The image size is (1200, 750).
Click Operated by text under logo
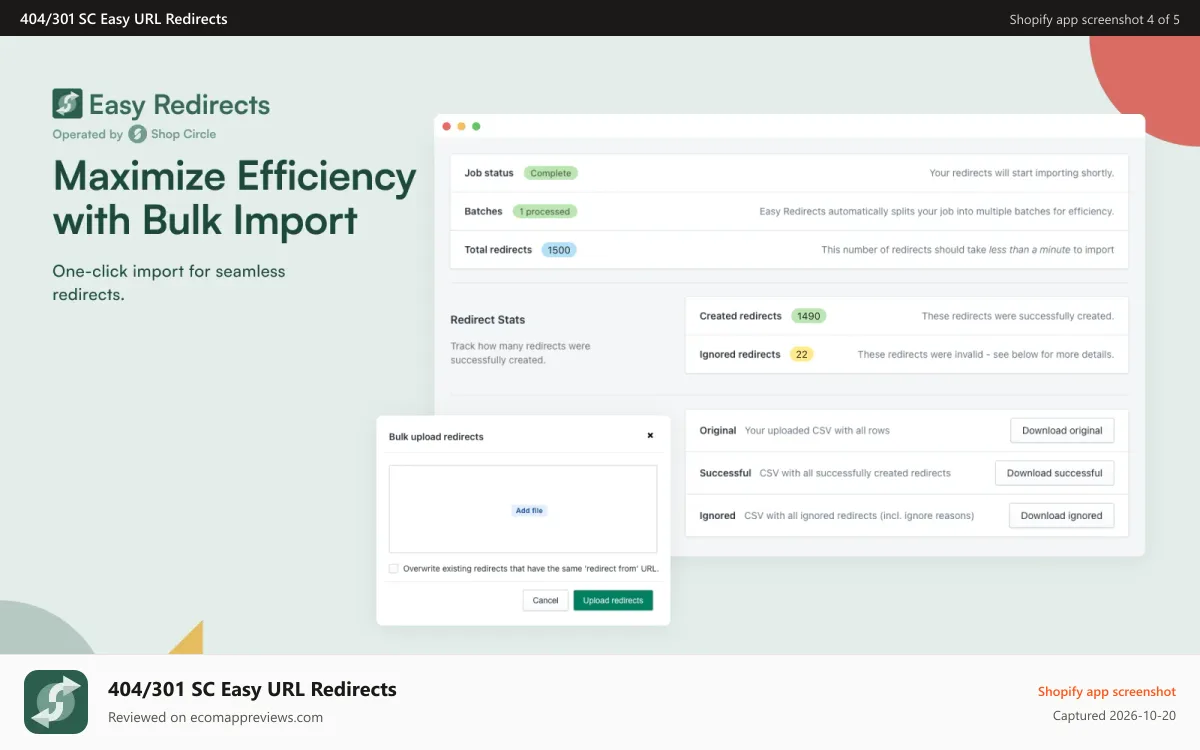(x=87, y=134)
